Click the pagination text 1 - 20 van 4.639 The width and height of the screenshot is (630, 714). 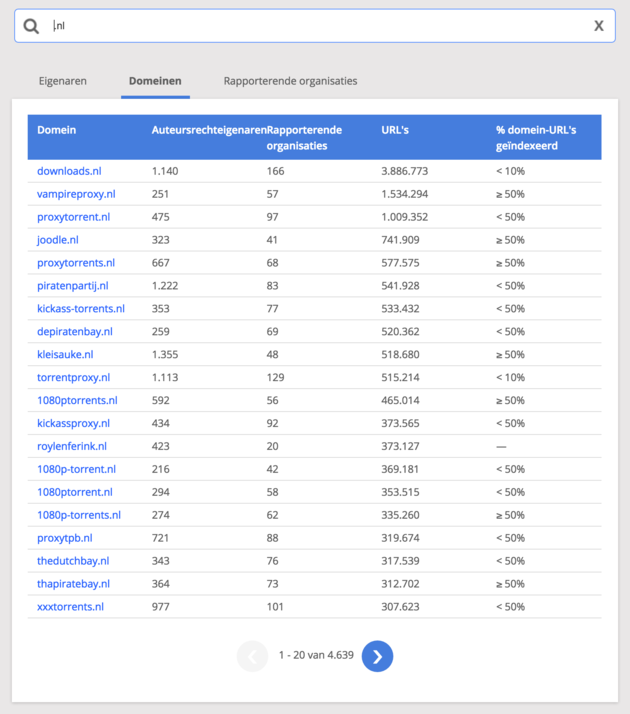point(316,655)
